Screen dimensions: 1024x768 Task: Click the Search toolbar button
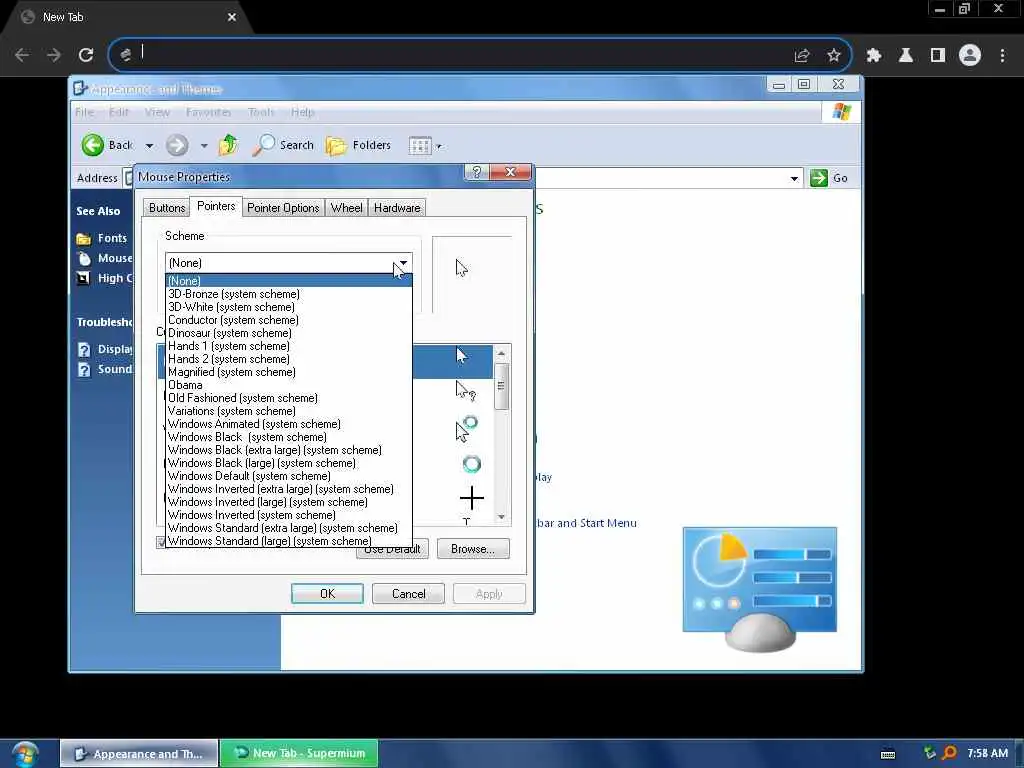click(283, 145)
